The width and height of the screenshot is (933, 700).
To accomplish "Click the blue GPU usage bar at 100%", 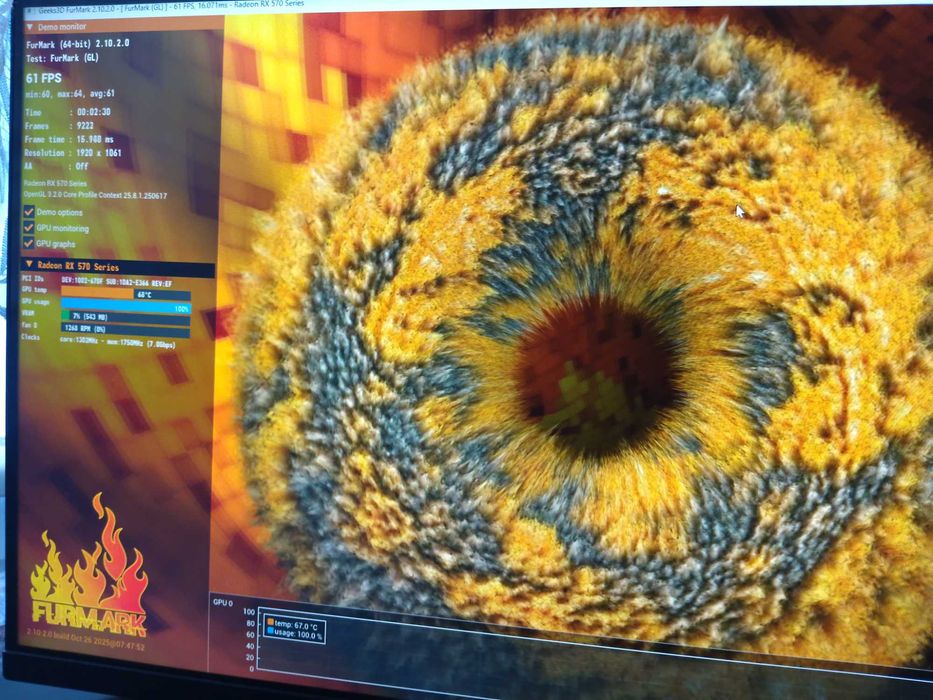I will click(126, 307).
